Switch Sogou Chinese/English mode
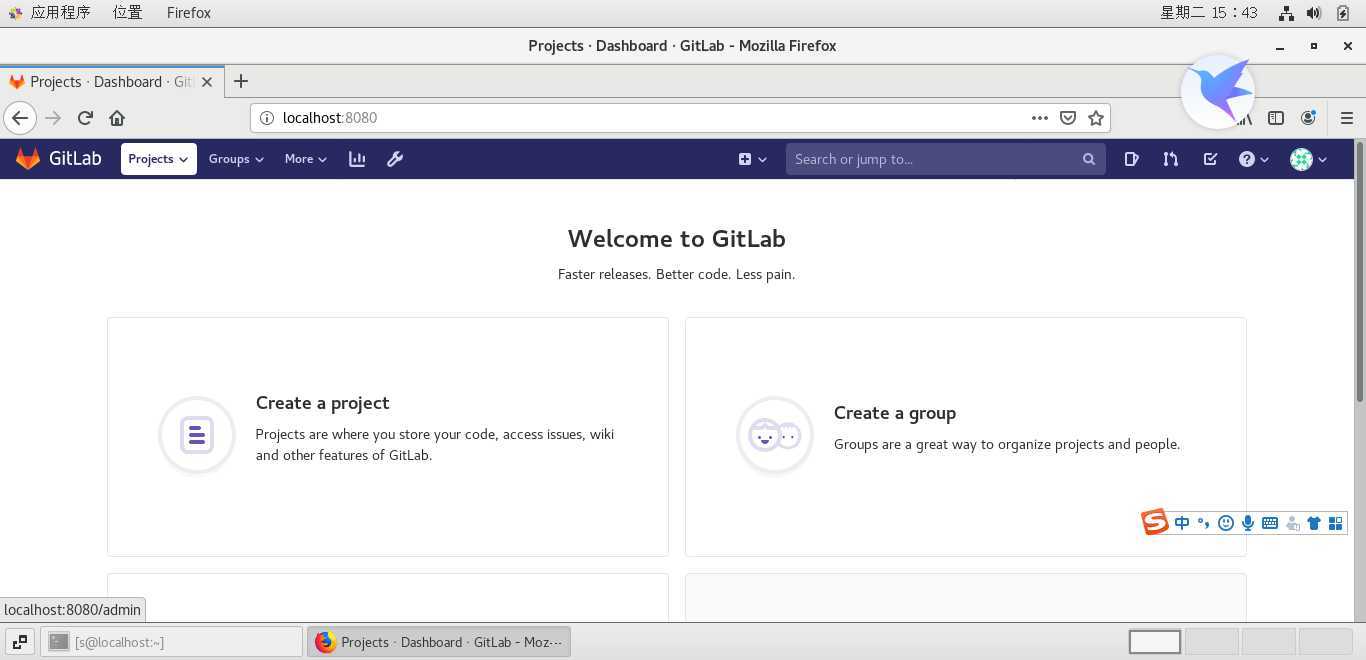The image size is (1366, 660). tap(1182, 523)
